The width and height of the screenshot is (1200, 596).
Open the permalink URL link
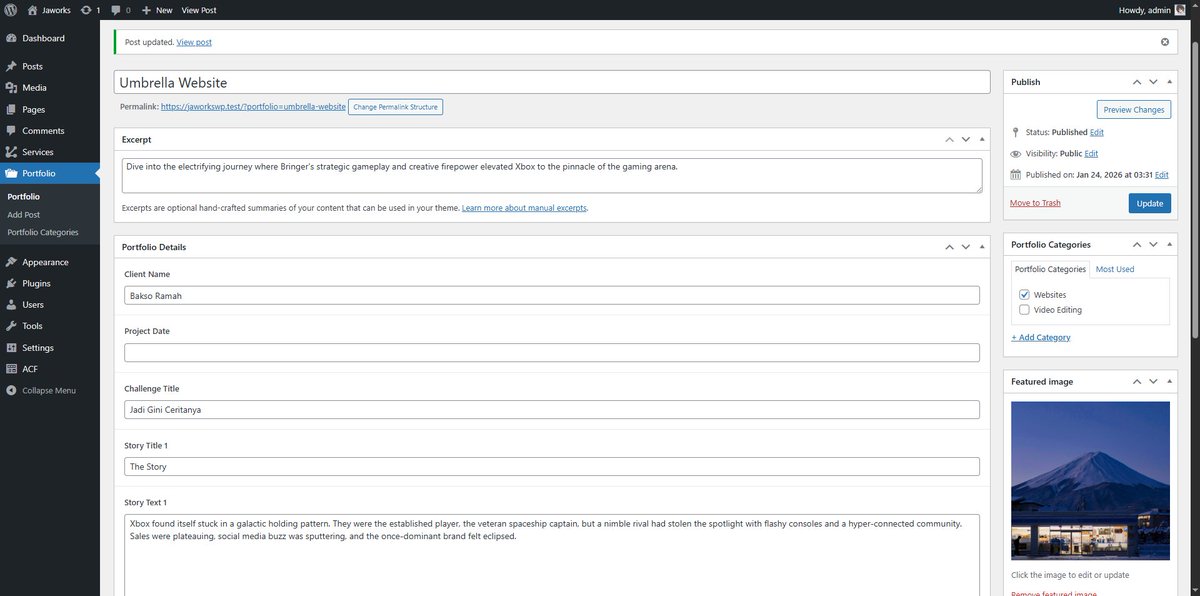(x=253, y=106)
